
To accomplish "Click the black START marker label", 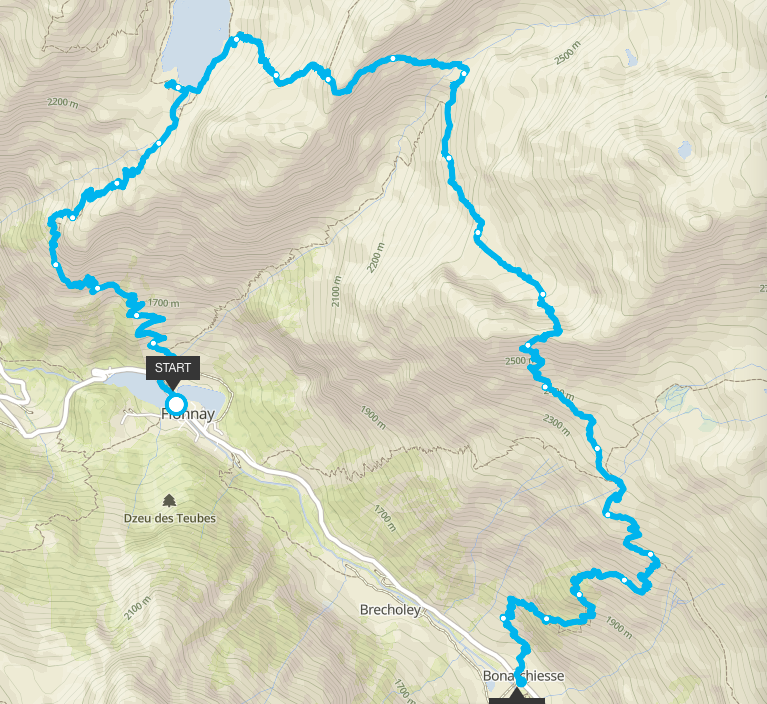I will click(x=173, y=368).
